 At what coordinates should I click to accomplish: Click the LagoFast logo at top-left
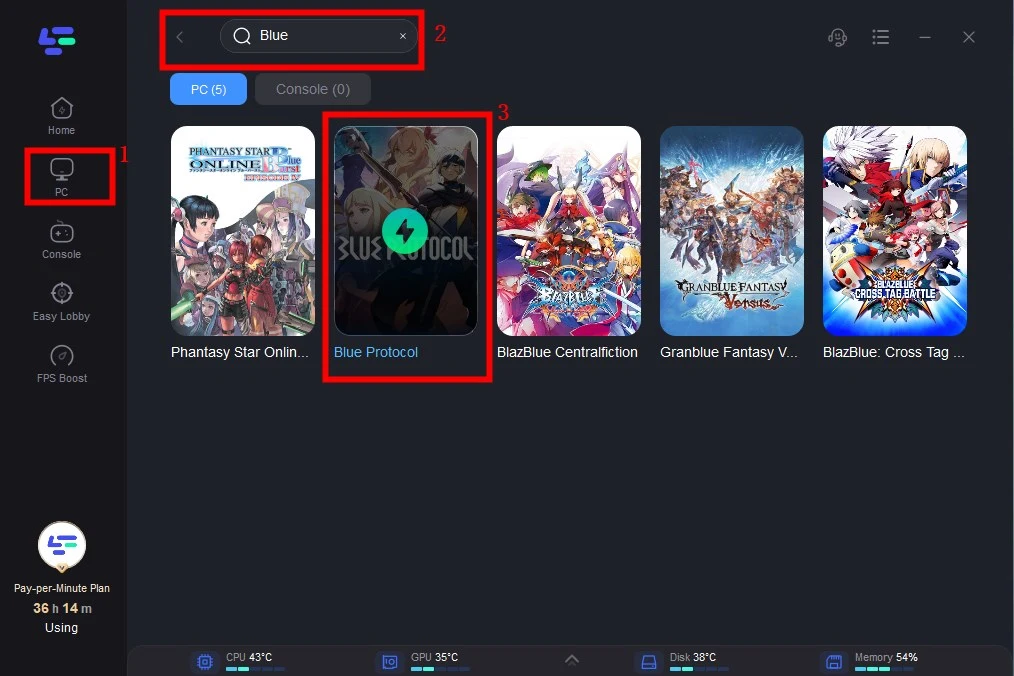[57, 41]
